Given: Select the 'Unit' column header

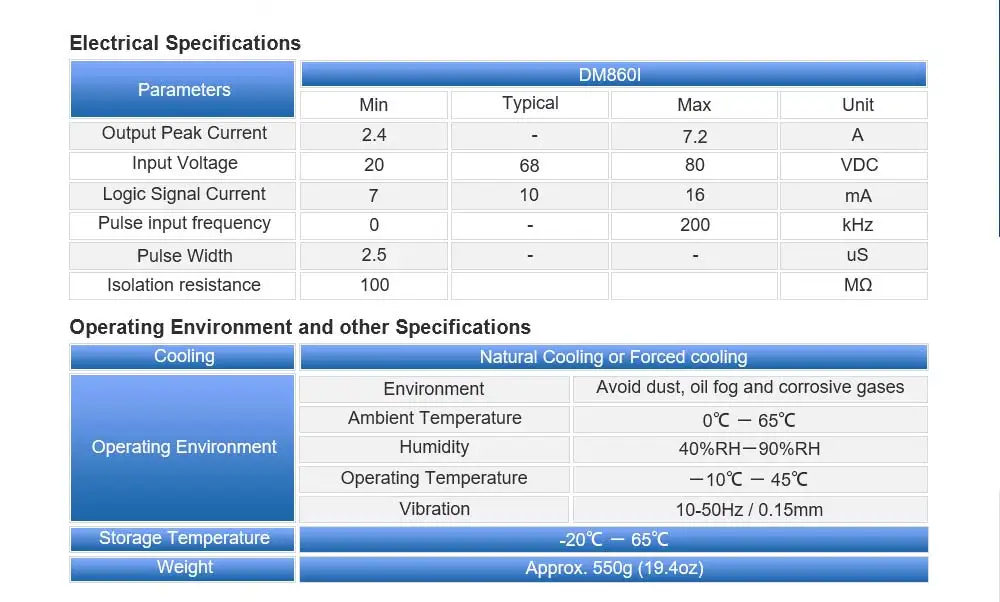Looking at the screenshot, I should [853, 105].
